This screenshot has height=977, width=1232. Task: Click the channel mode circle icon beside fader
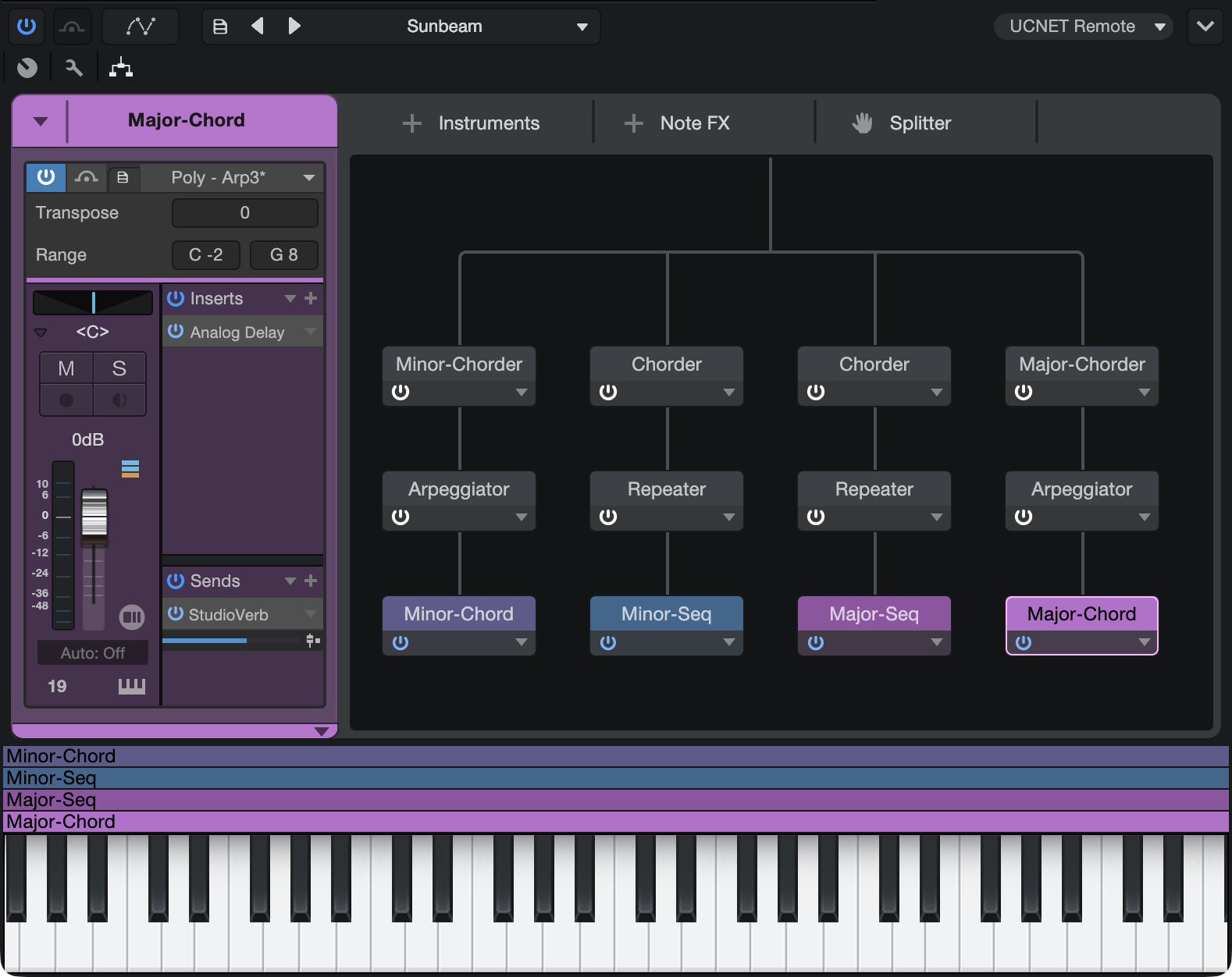point(132,617)
